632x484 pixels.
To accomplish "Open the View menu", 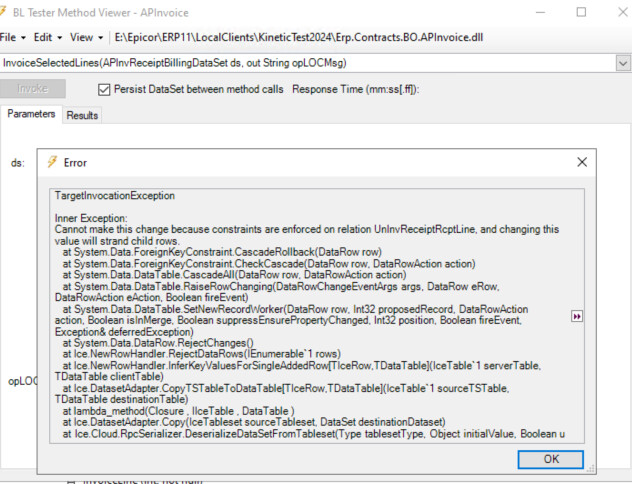I will [x=86, y=37].
